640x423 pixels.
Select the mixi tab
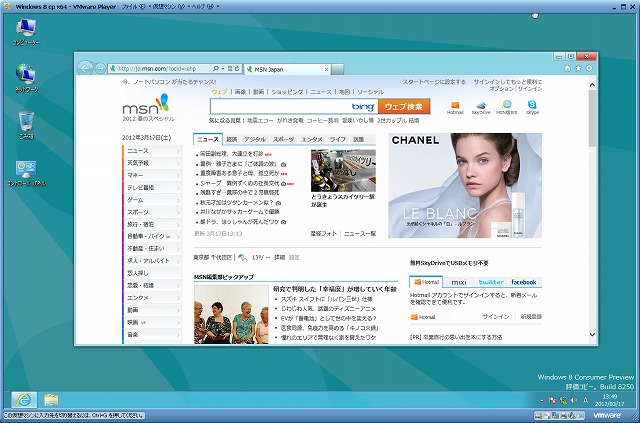[459, 282]
